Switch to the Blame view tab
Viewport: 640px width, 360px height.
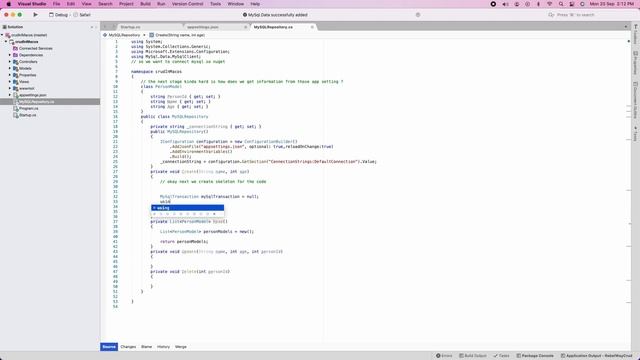click(x=147, y=347)
